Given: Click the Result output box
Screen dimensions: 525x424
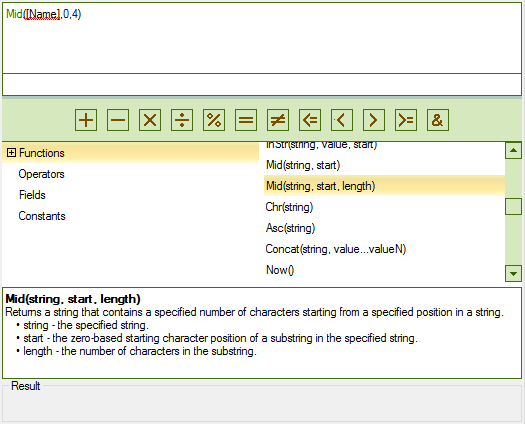Looking at the screenshot, I should click(x=262, y=404).
